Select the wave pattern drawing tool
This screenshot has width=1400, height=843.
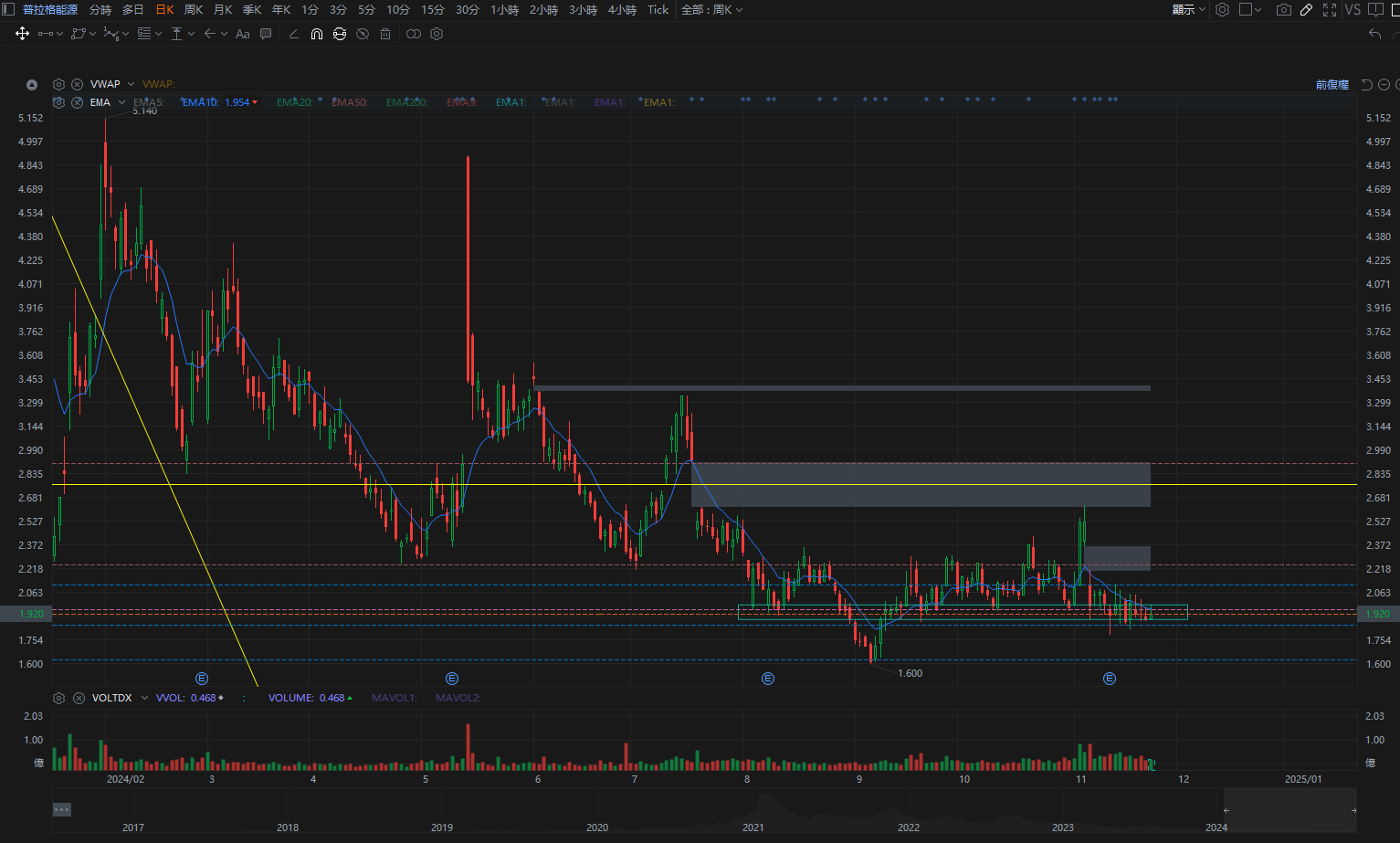coord(111,34)
